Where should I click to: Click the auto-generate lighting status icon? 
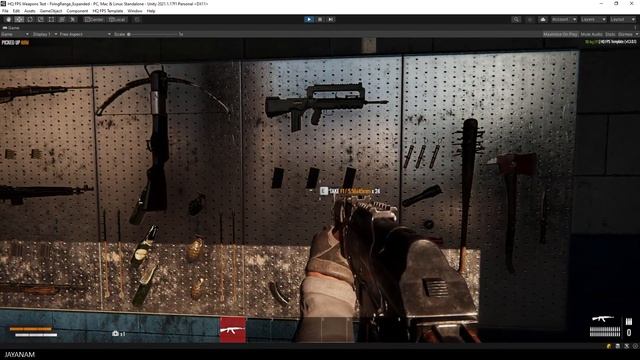coord(627,346)
